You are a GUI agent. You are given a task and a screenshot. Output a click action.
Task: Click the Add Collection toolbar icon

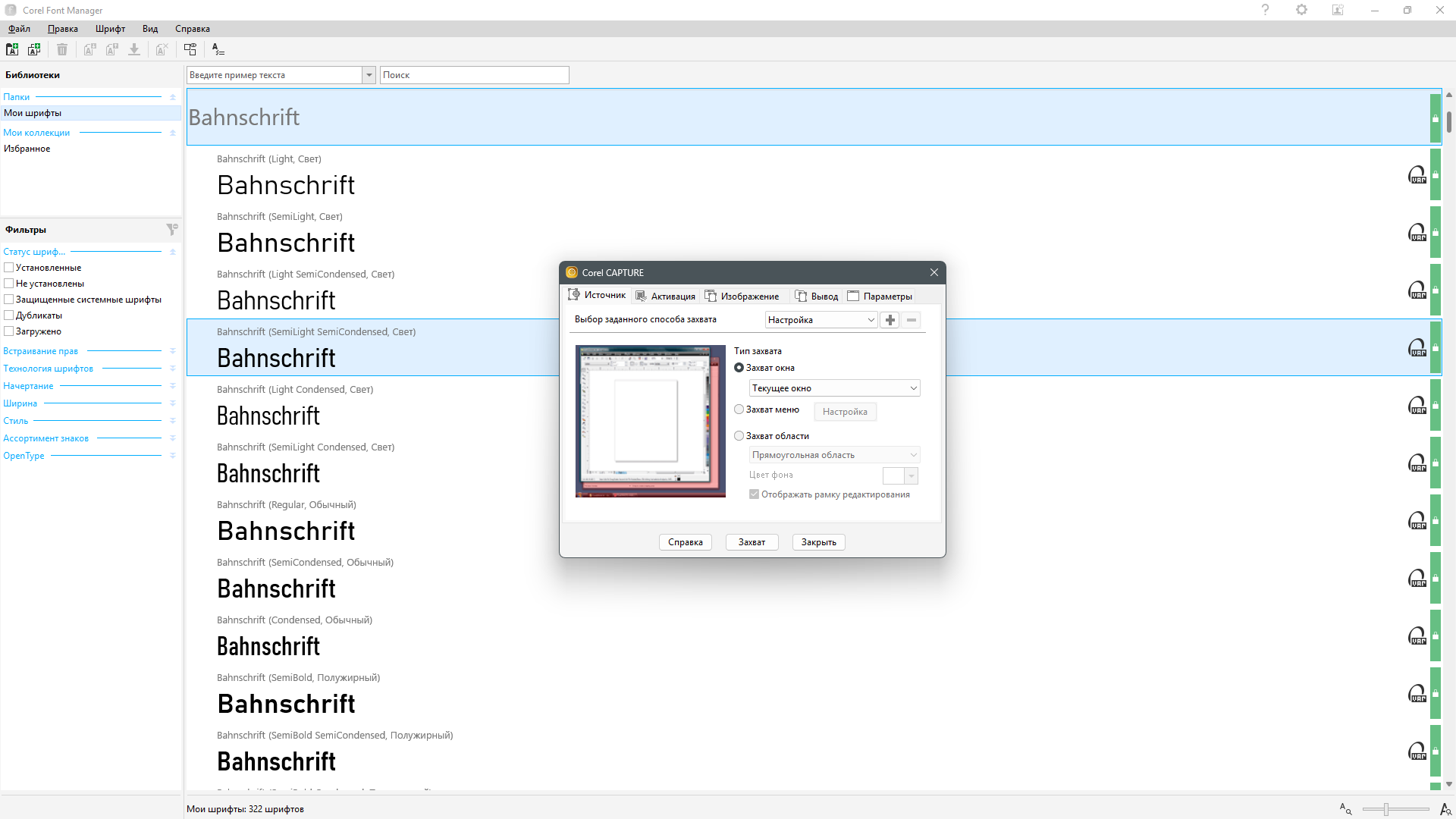[34, 49]
